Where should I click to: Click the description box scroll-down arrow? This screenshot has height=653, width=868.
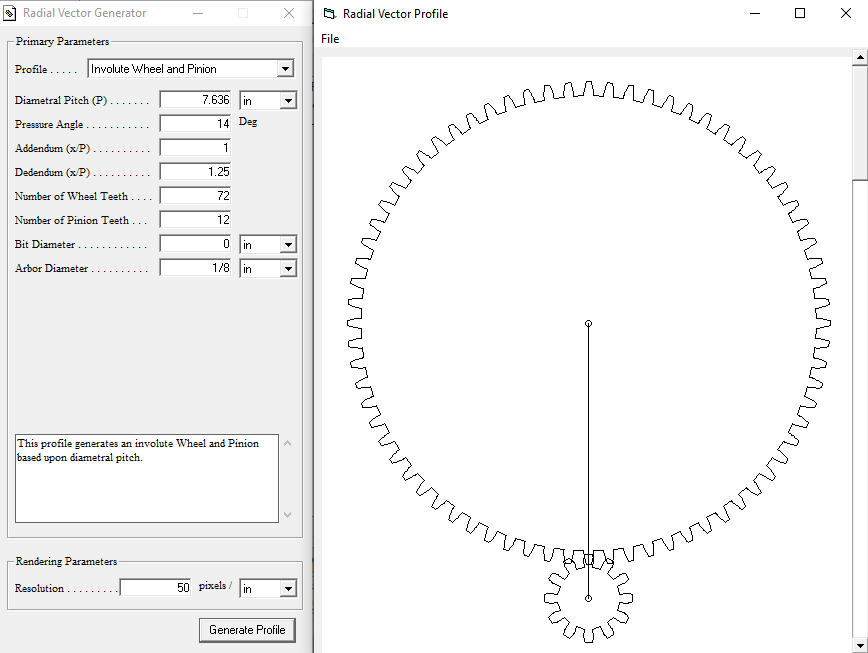tap(288, 514)
